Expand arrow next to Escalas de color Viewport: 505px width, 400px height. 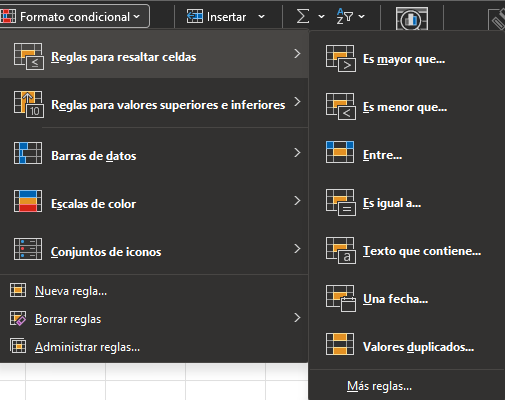coord(297,201)
